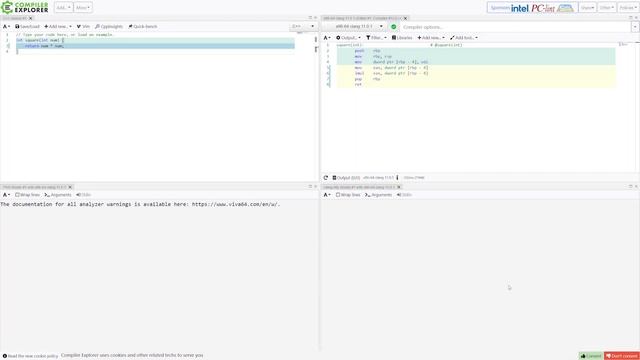Open the Add dropdown in top bar

click(64, 7)
